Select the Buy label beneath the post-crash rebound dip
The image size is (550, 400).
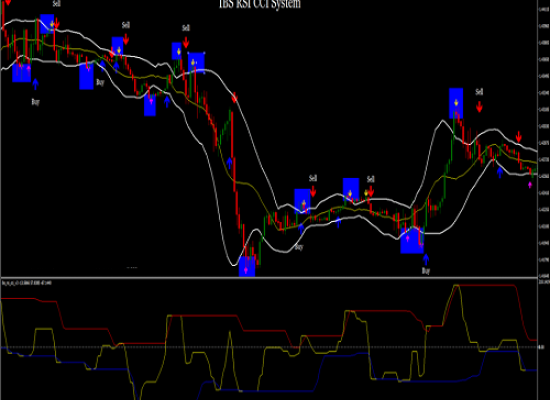pos(299,247)
